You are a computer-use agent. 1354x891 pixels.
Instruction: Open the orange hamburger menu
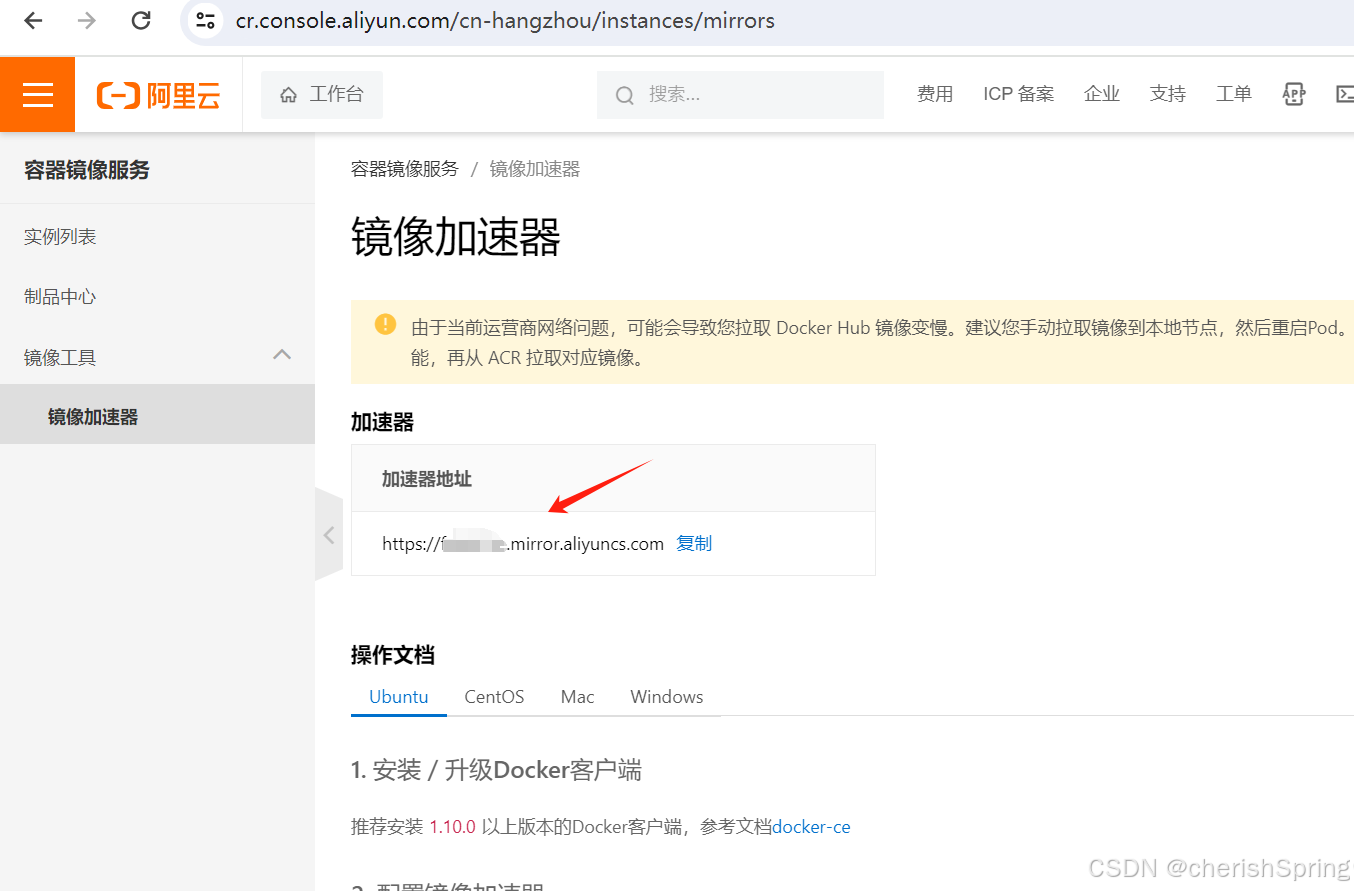(38, 94)
